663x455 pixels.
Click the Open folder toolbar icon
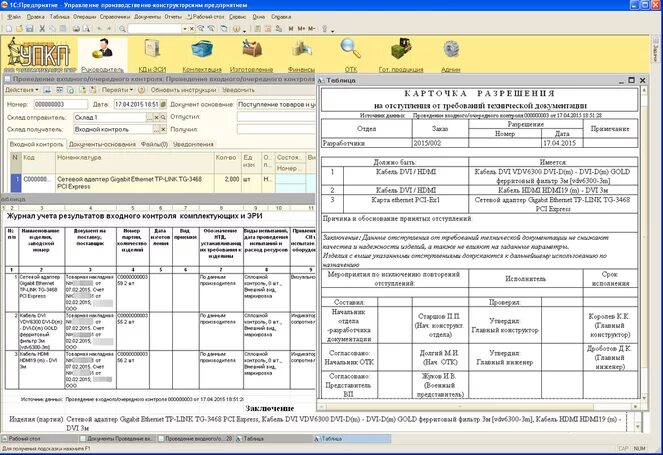tap(19, 29)
